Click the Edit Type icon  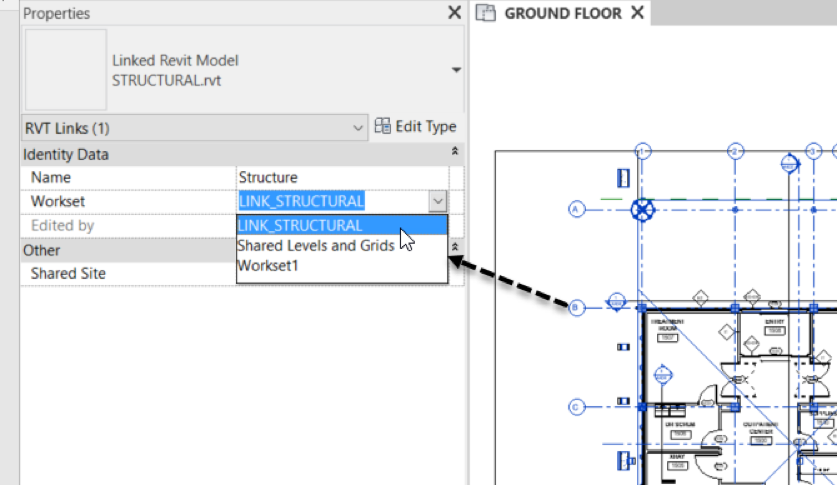click(383, 127)
